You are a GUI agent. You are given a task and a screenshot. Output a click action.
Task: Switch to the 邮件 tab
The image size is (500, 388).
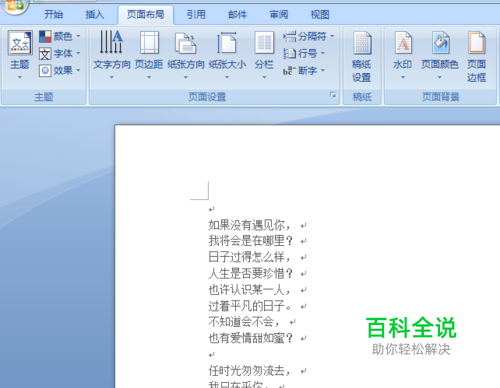(x=237, y=15)
